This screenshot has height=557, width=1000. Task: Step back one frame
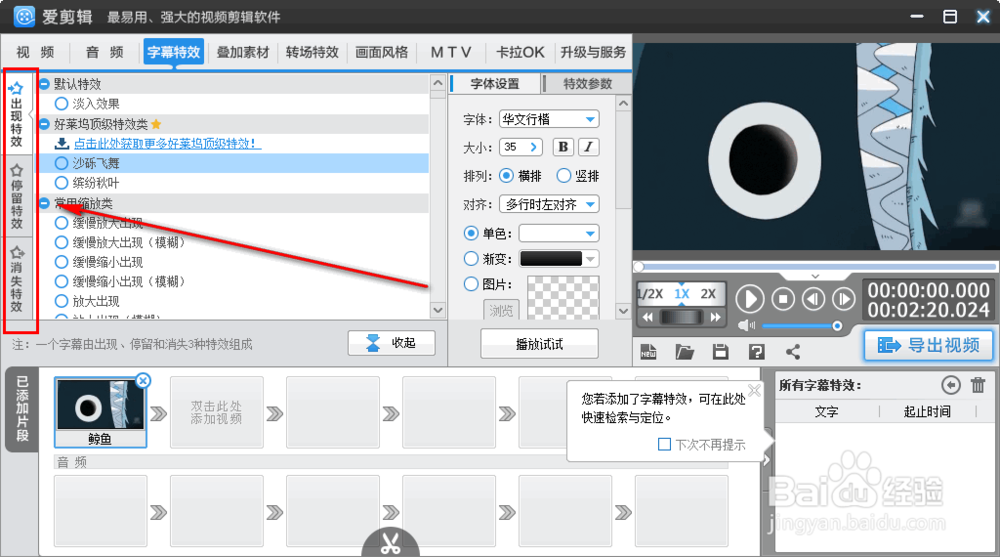click(813, 299)
